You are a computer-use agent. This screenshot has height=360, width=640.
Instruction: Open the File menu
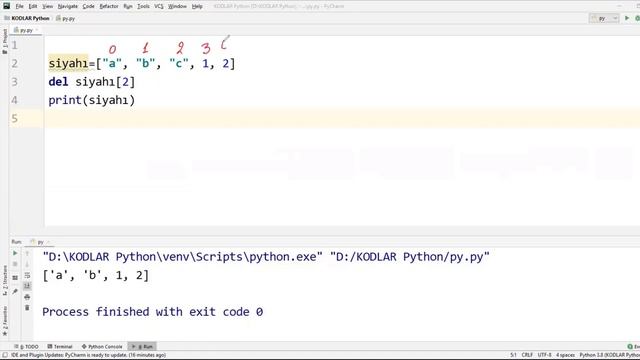pos(19,6)
